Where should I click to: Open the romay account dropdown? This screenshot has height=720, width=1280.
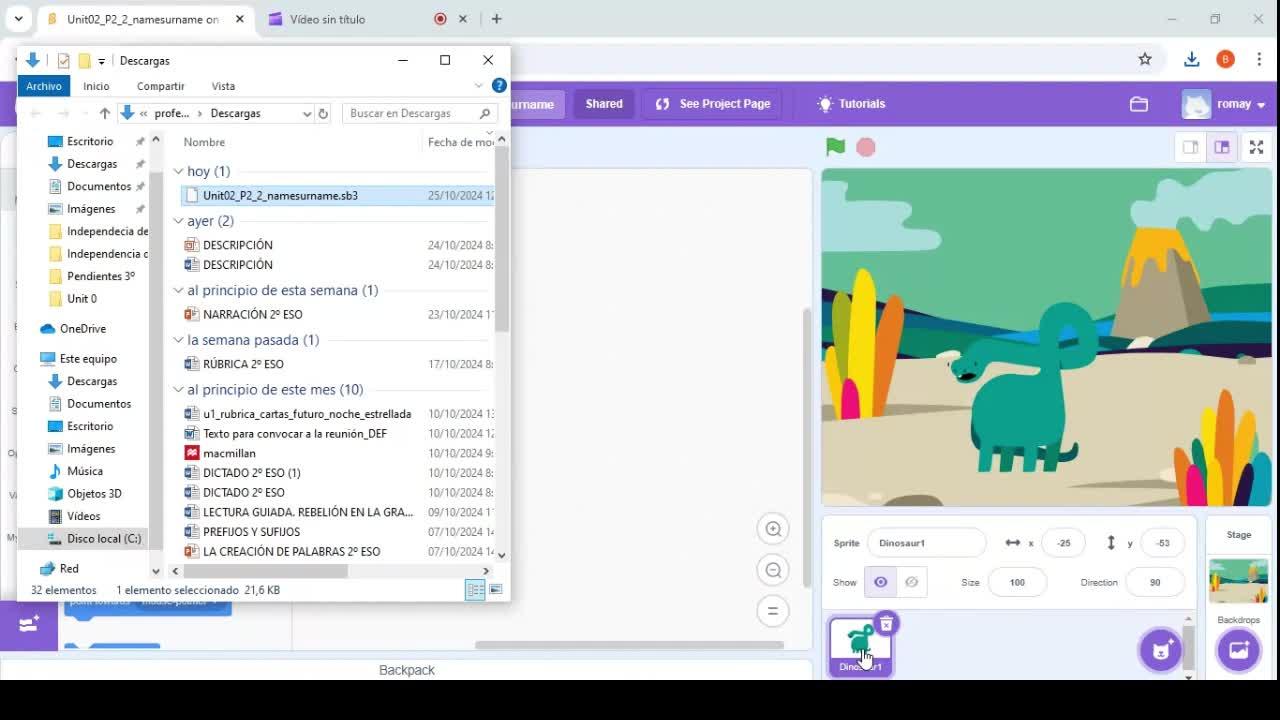point(1225,104)
